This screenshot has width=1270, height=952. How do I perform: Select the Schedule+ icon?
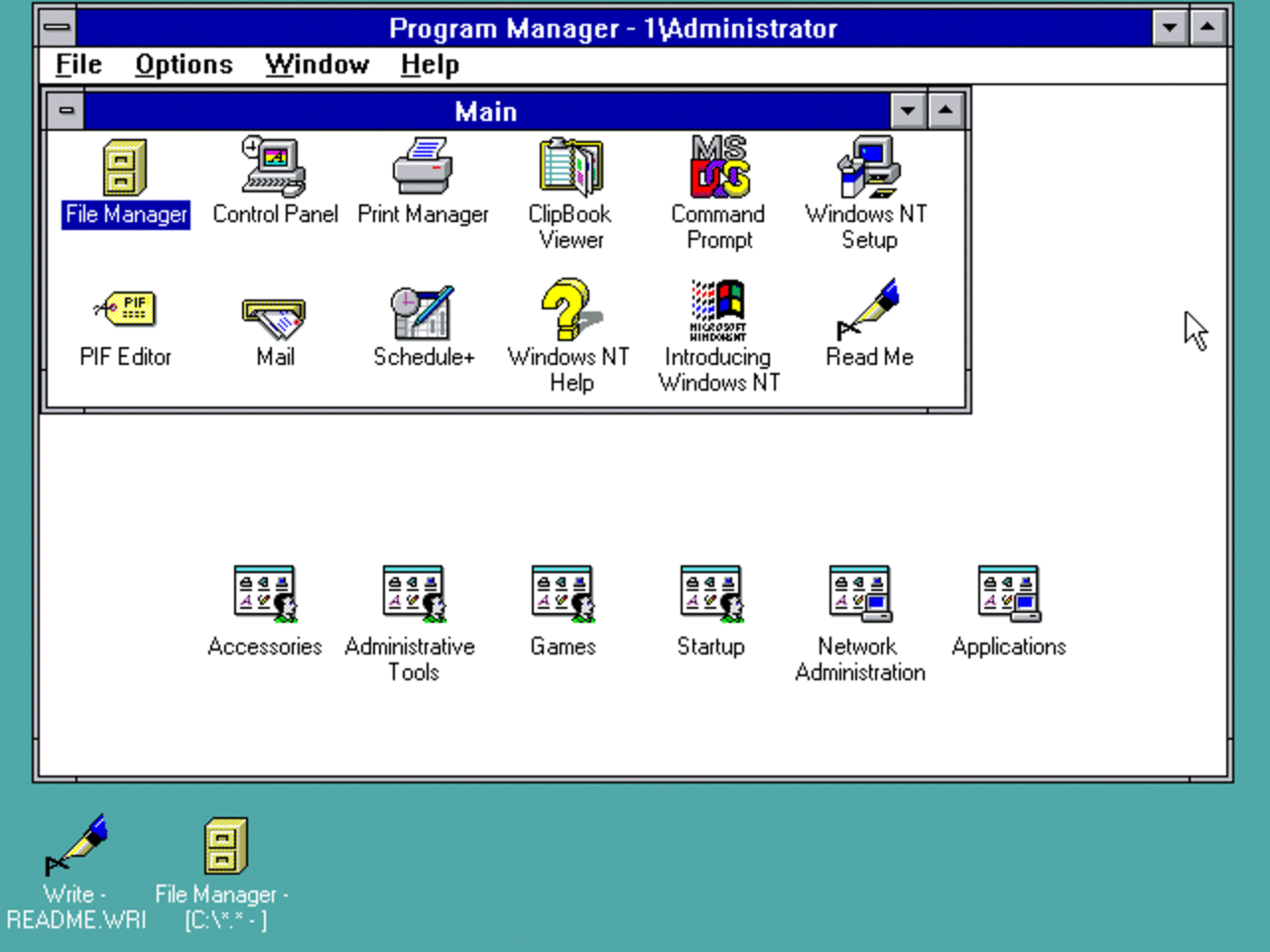(423, 312)
